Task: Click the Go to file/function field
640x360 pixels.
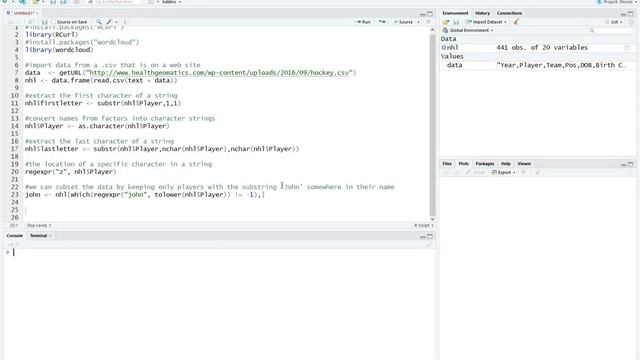Action: pyautogui.click(x=113, y=2)
